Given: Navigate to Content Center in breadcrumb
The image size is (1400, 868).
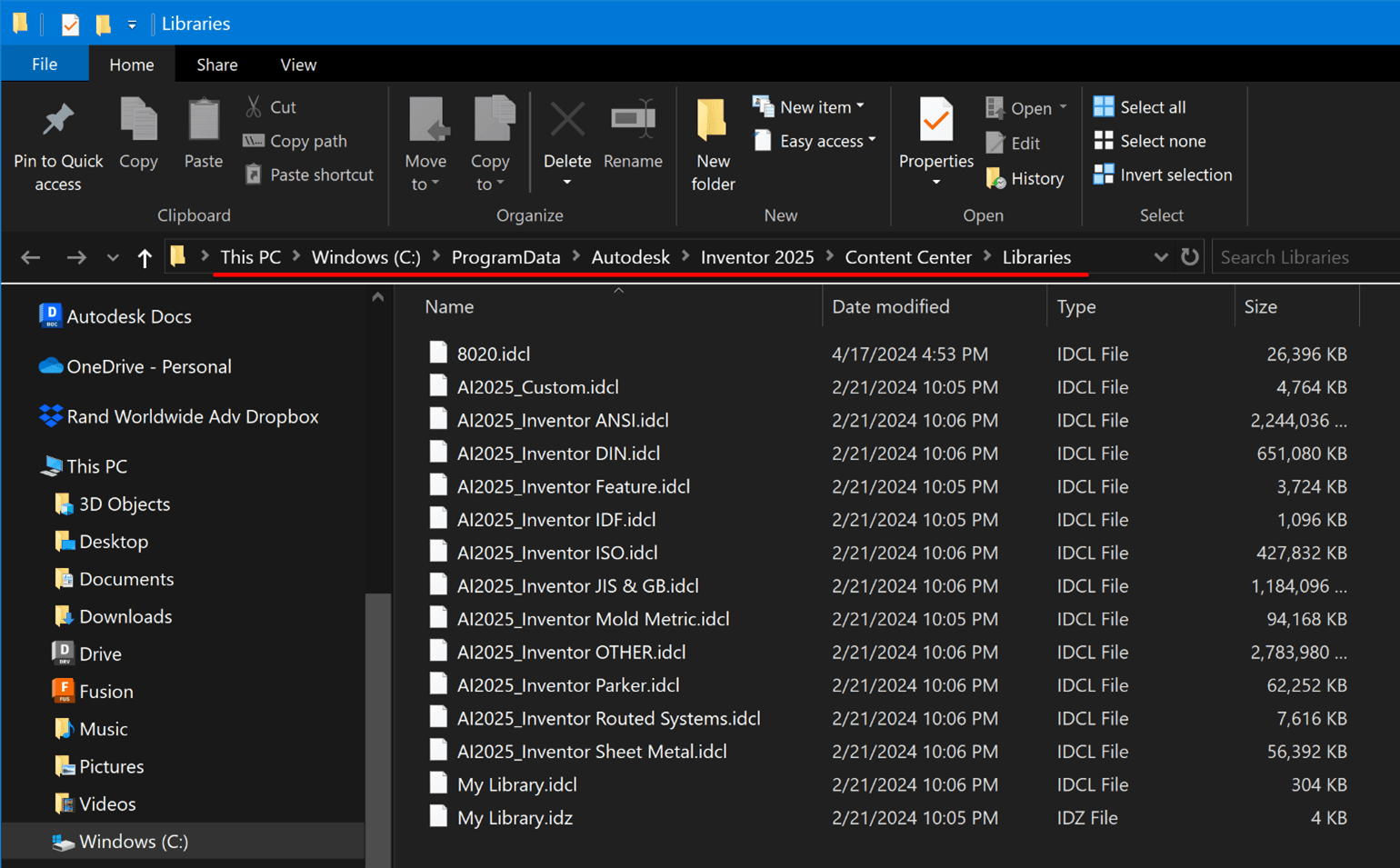Looking at the screenshot, I should coord(908,257).
